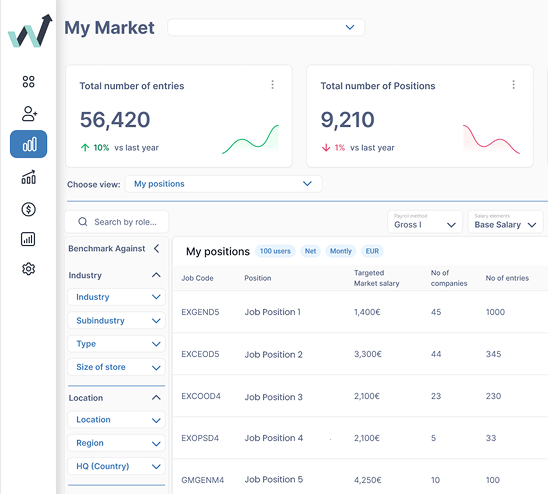Select job code GMGENM4
Image resolution: width=548 pixels, height=494 pixels.
point(202,480)
